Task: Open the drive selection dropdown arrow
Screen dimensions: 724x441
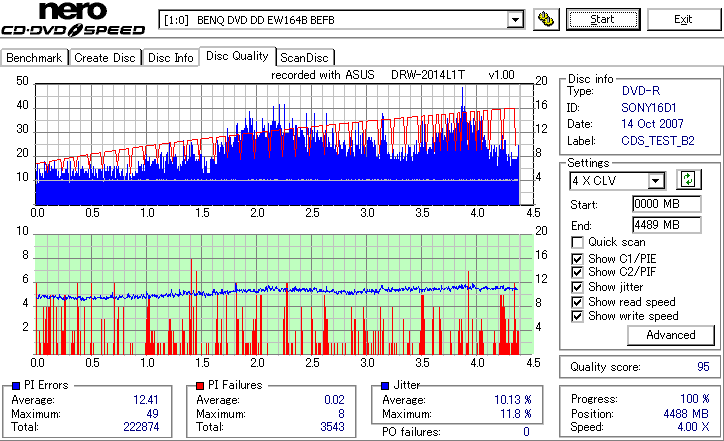Action: 515,20
